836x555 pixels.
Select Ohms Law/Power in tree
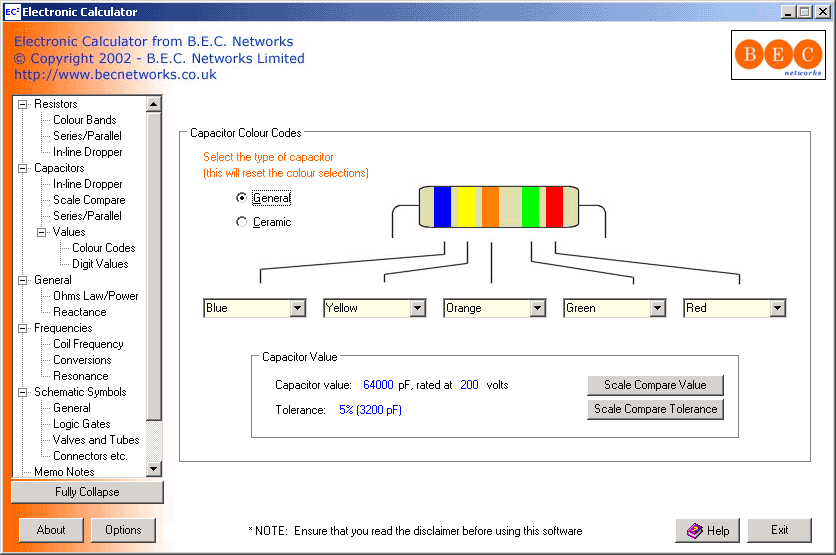95,296
